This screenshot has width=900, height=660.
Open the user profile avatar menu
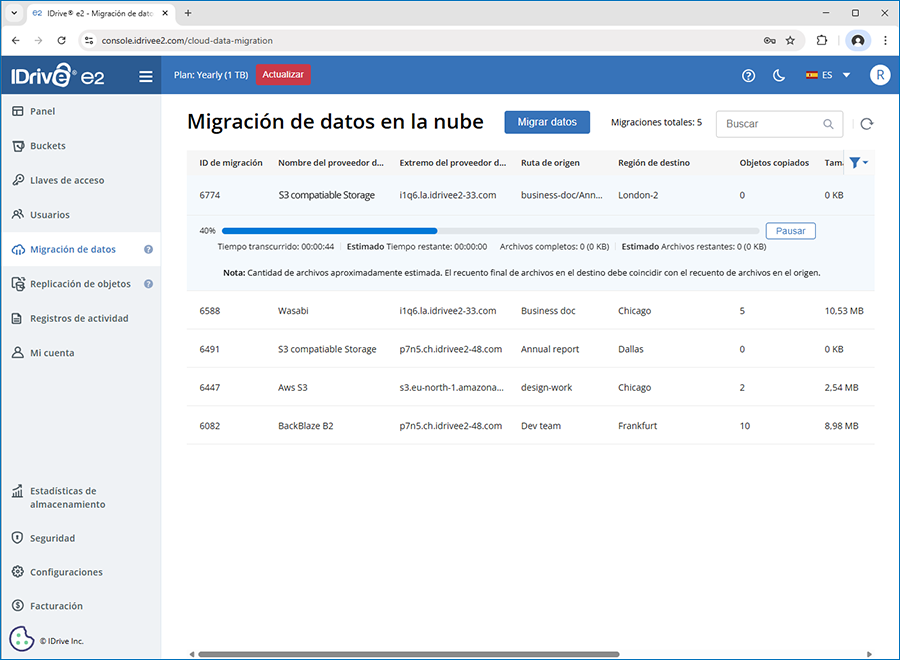click(x=879, y=76)
